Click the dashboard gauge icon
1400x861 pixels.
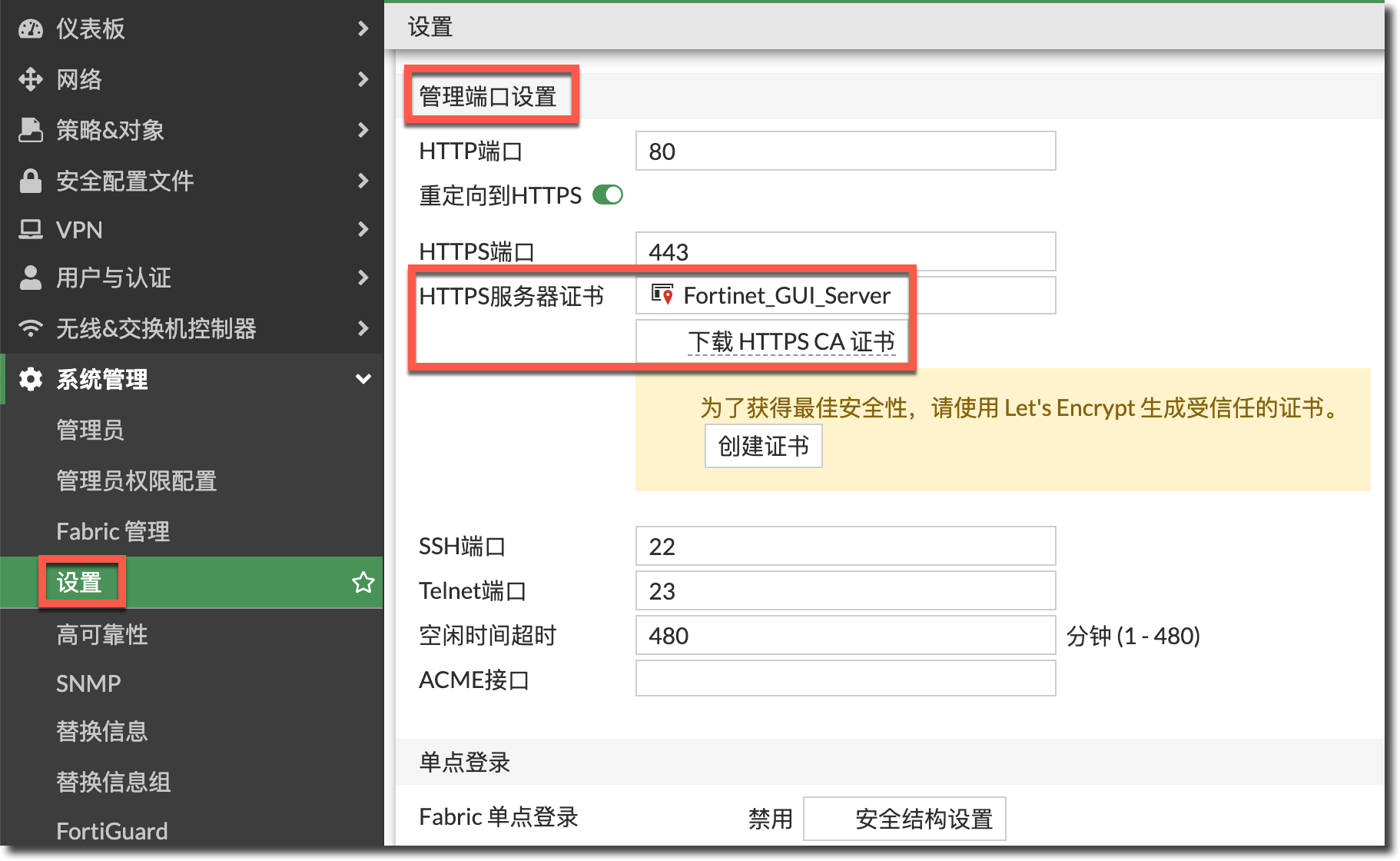click(31, 29)
